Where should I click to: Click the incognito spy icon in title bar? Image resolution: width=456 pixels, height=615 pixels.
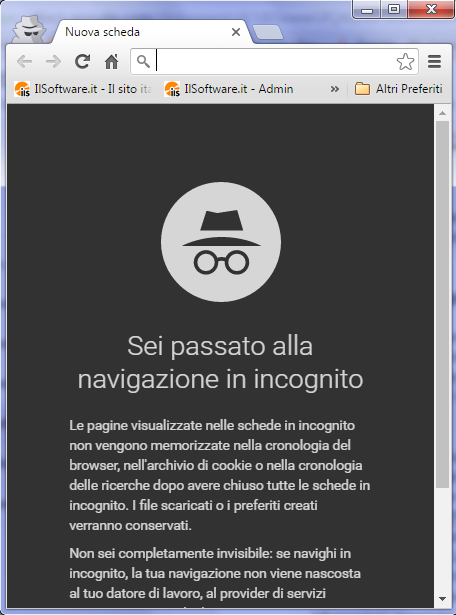(x=29, y=29)
